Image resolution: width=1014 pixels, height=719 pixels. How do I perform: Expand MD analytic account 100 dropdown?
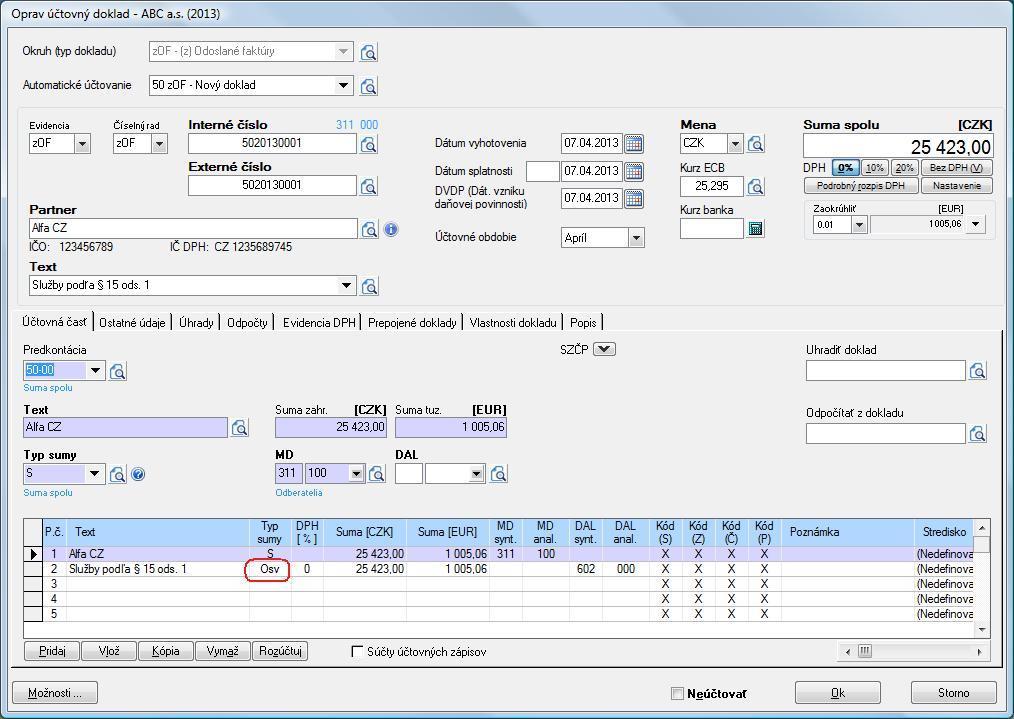click(356, 474)
